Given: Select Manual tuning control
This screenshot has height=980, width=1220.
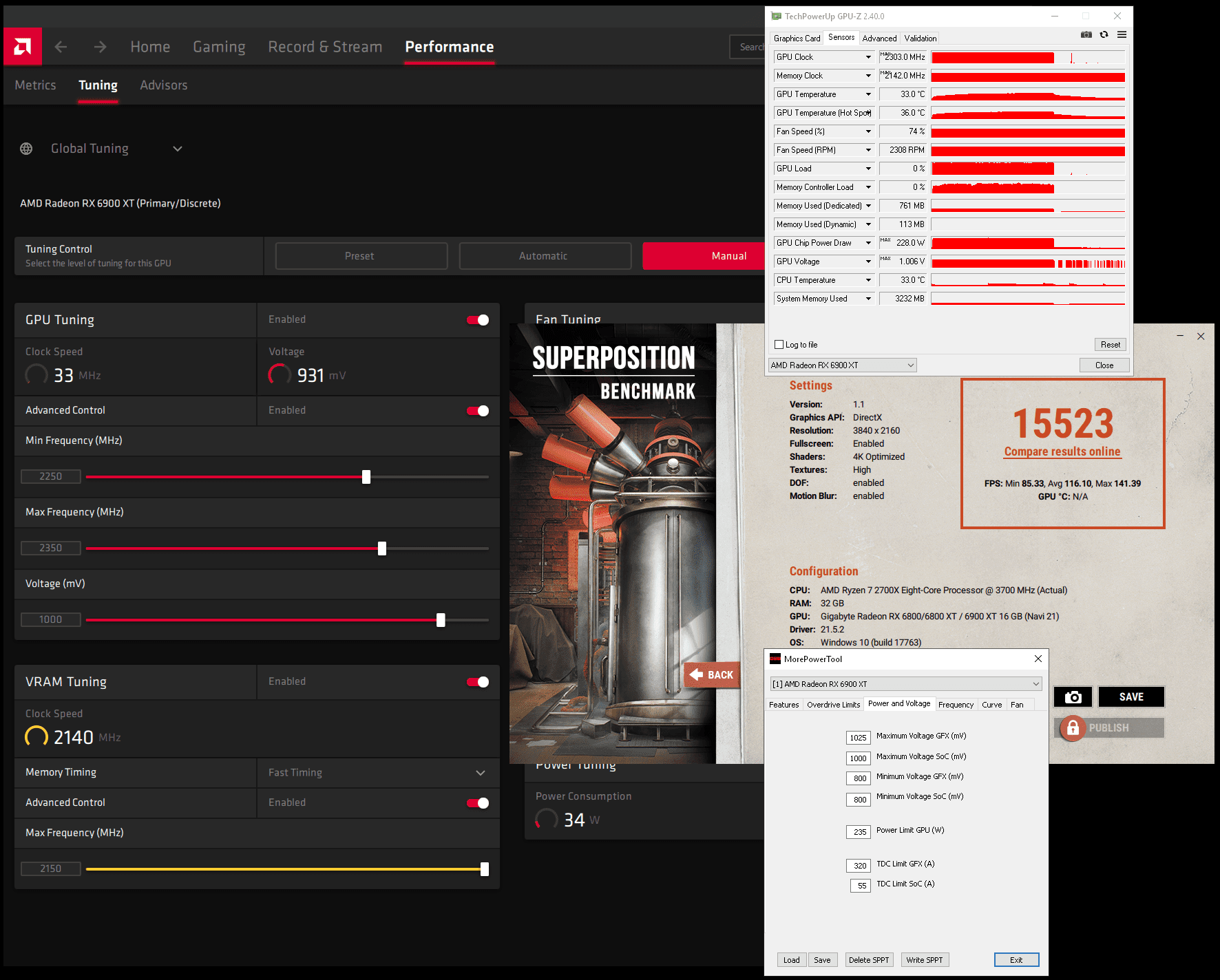Looking at the screenshot, I should coord(704,256).
